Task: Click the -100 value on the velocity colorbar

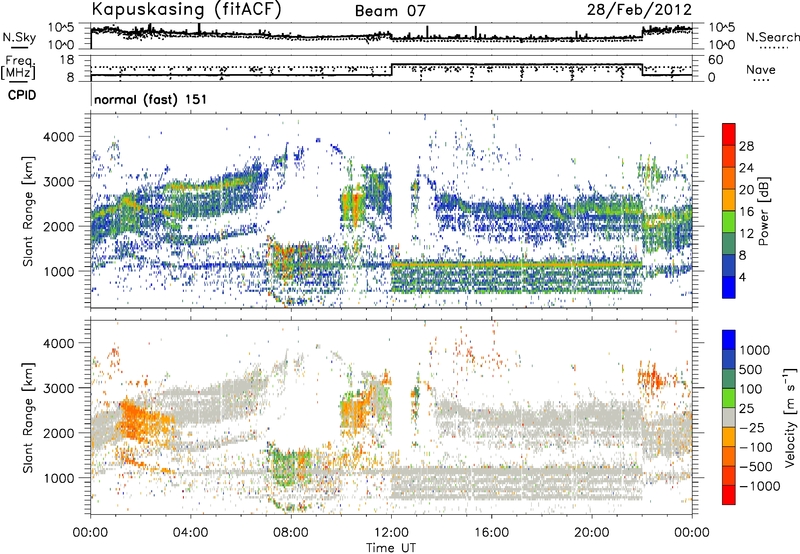Action: 756,447
